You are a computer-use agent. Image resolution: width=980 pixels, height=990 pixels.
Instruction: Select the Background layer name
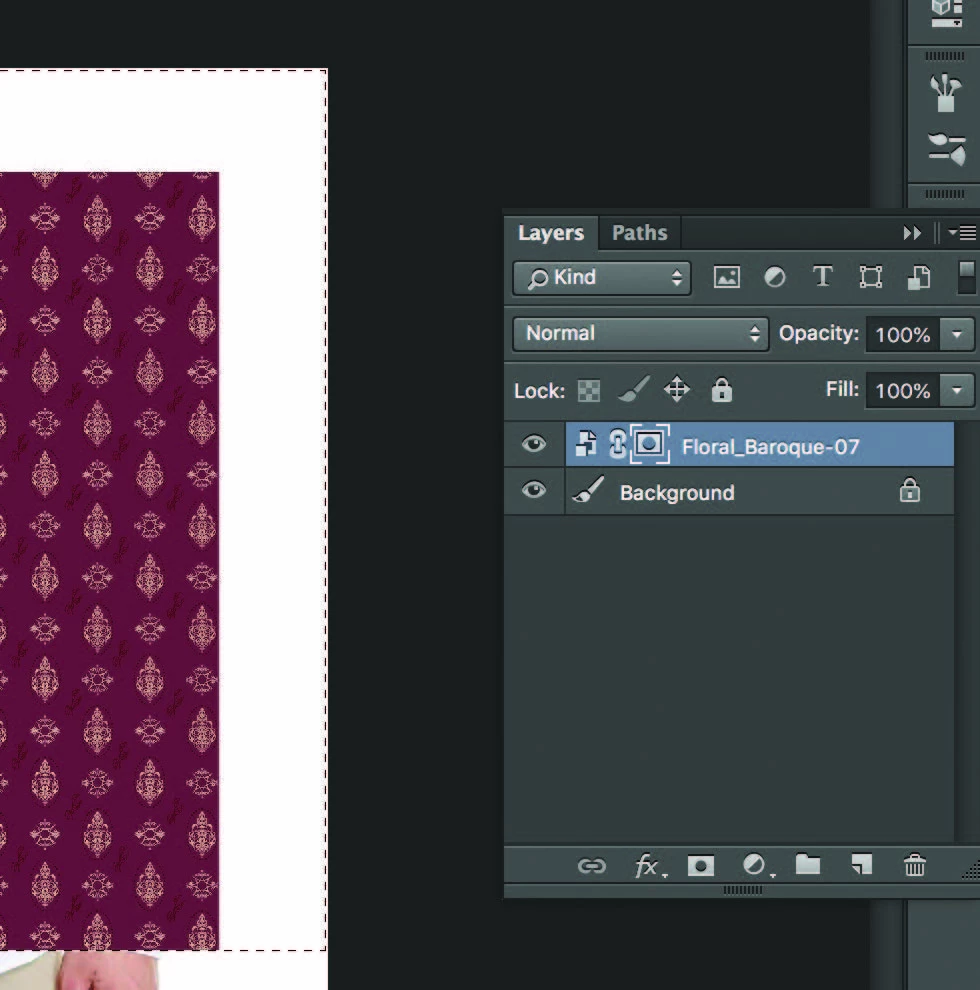tap(677, 492)
